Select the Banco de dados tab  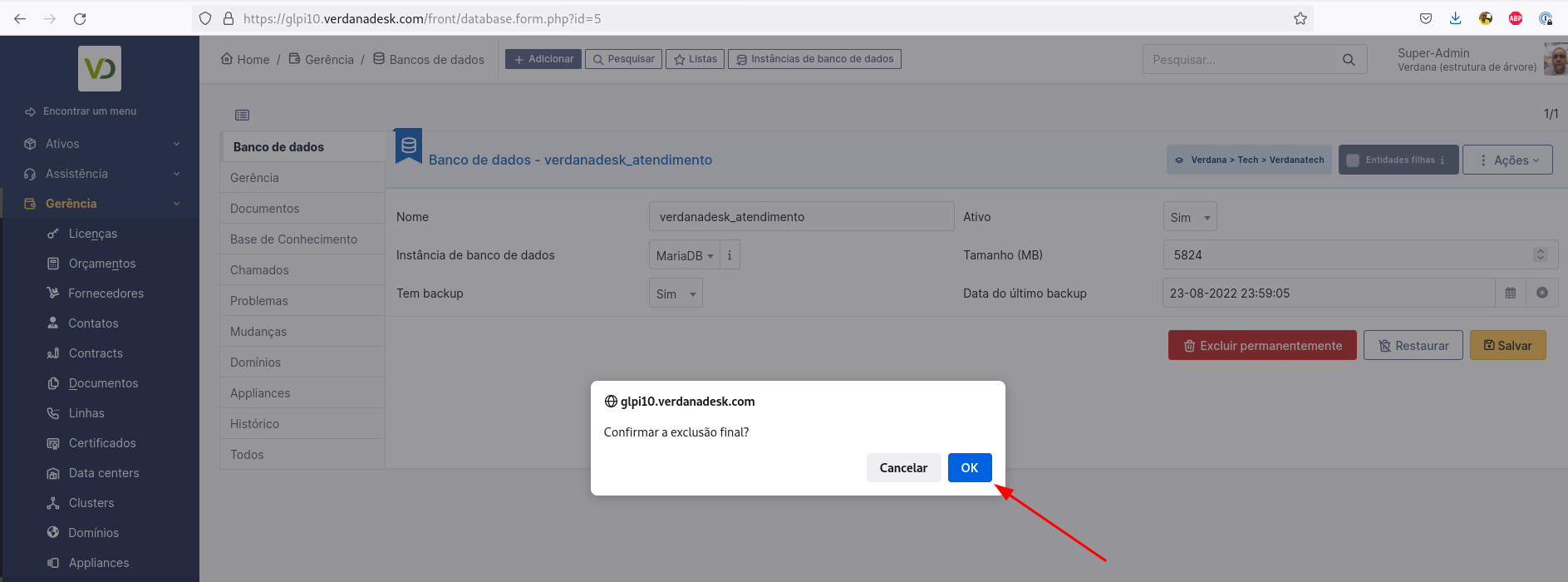(304, 146)
